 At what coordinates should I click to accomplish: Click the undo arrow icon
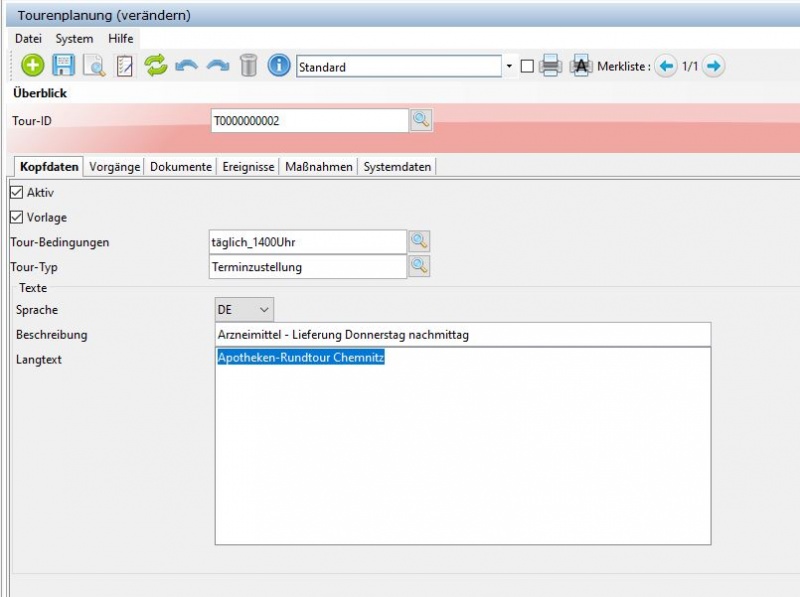tap(186, 66)
